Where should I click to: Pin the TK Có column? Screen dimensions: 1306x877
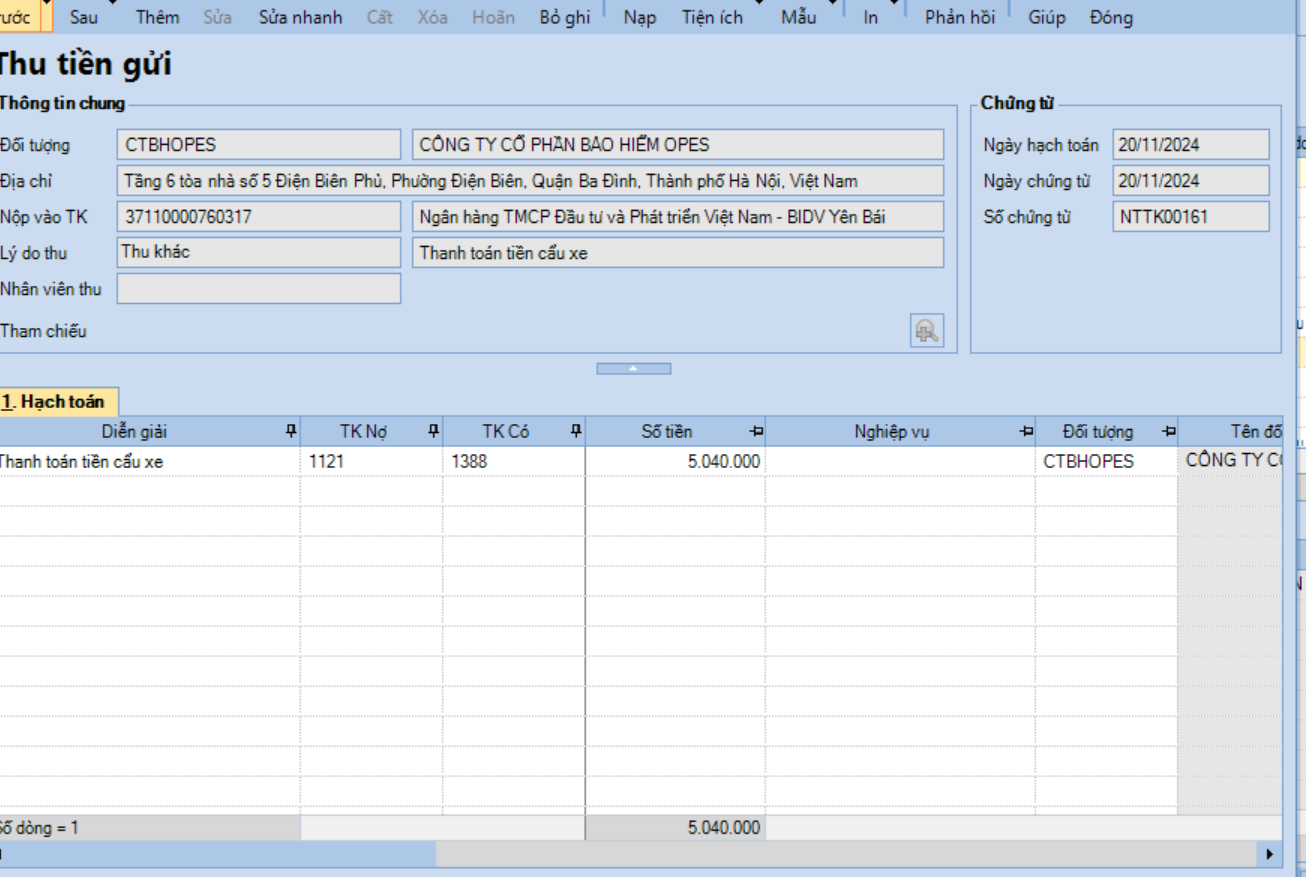(576, 431)
